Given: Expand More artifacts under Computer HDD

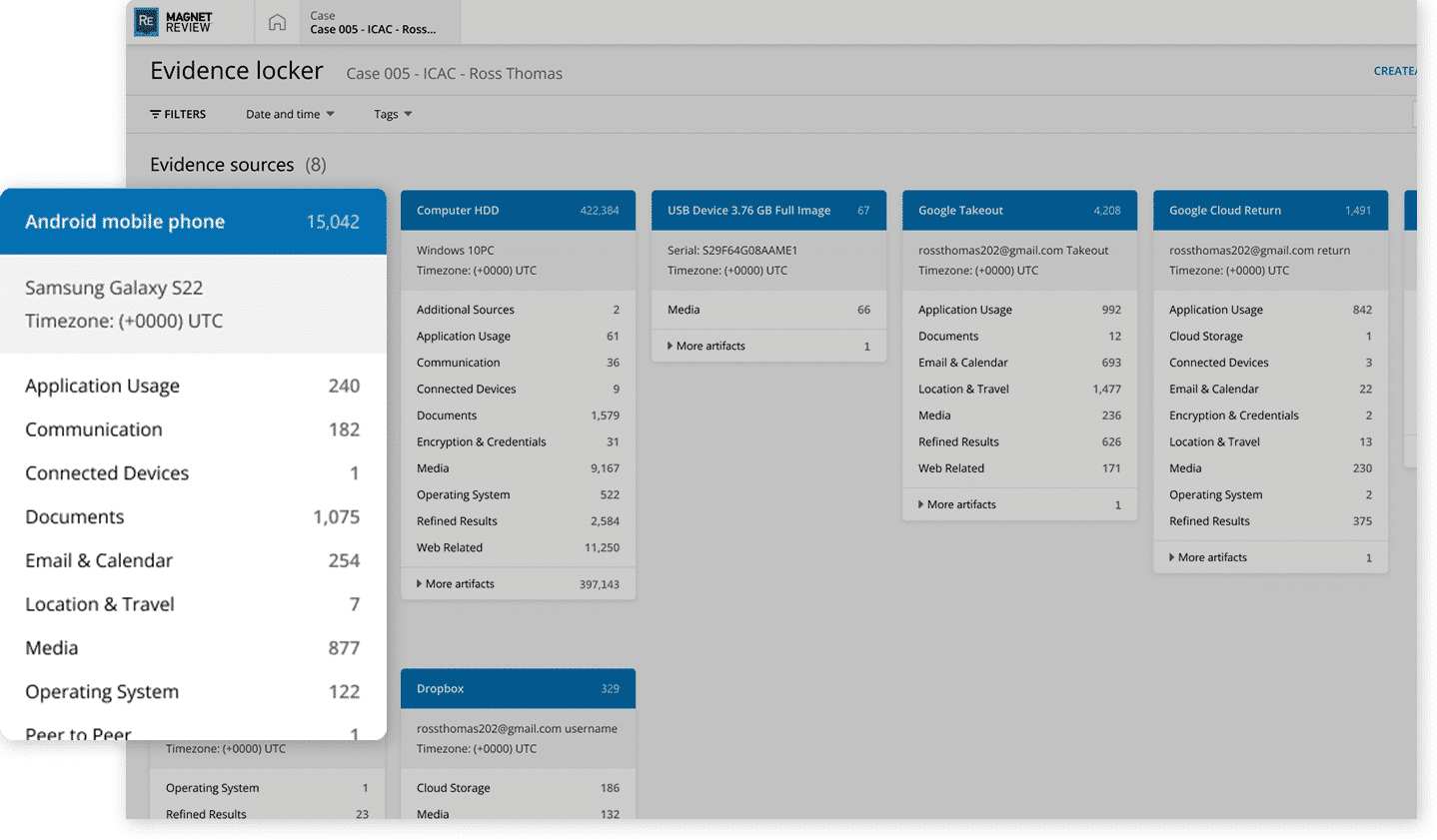Looking at the screenshot, I should [x=459, y=584].
